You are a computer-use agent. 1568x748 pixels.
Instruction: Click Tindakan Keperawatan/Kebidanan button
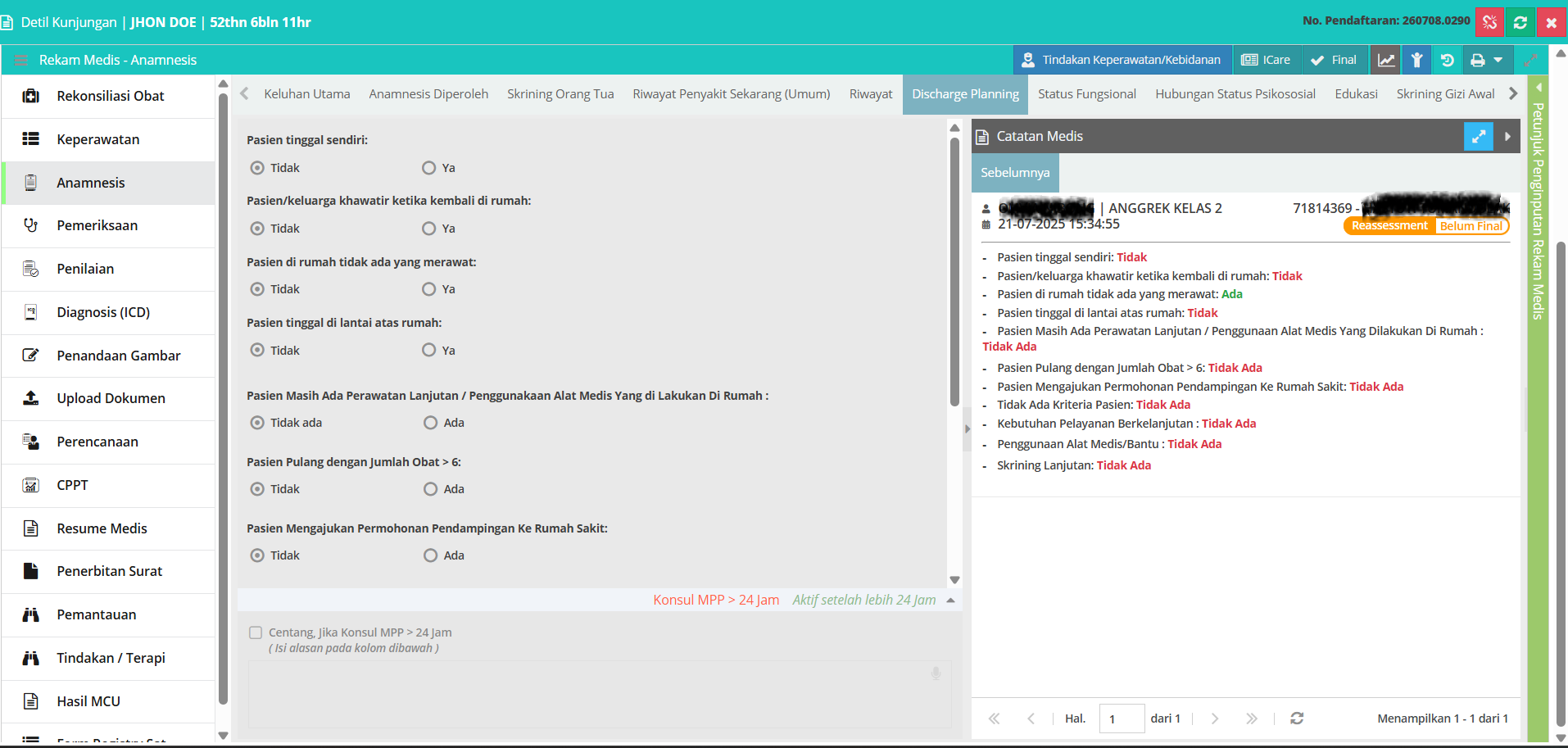[1122, 60]
